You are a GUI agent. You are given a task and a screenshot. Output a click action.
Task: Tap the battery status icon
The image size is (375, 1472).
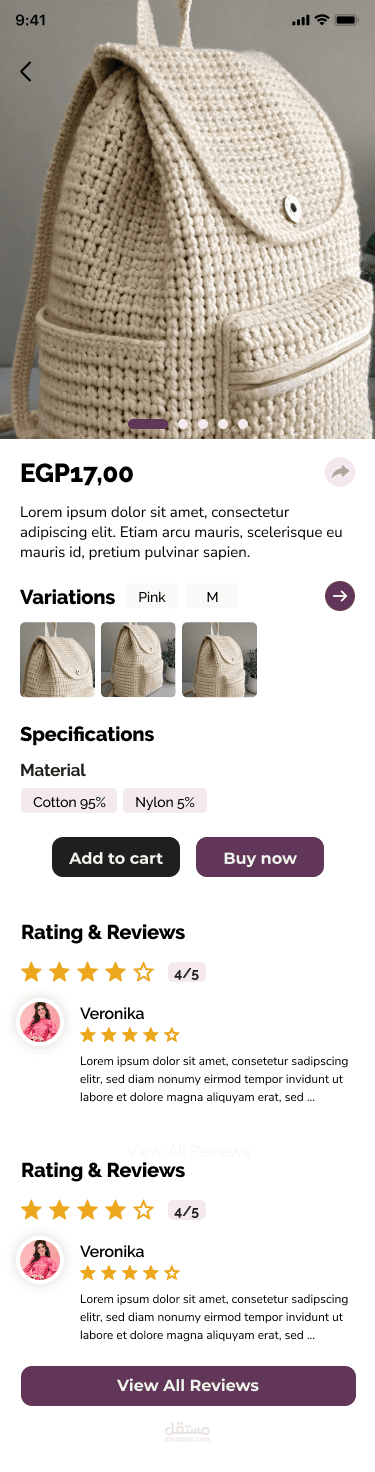tap(347, 20)
